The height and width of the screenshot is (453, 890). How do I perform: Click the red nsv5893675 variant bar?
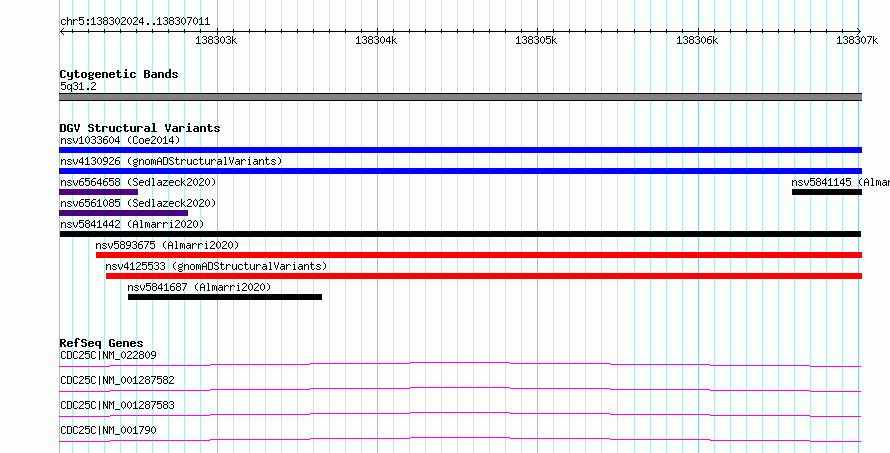pos(479,255)
